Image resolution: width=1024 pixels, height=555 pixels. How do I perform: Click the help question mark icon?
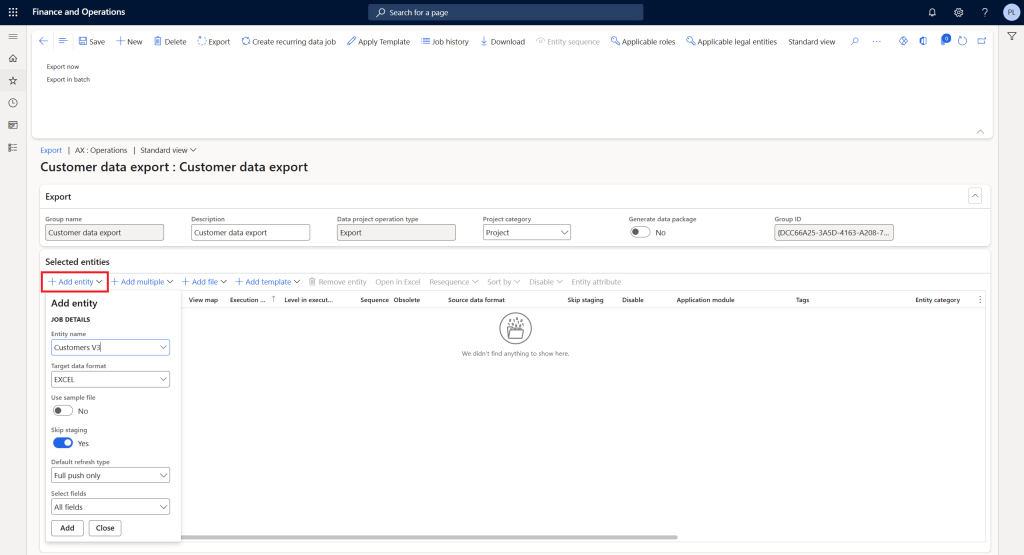tap(985, 12)
